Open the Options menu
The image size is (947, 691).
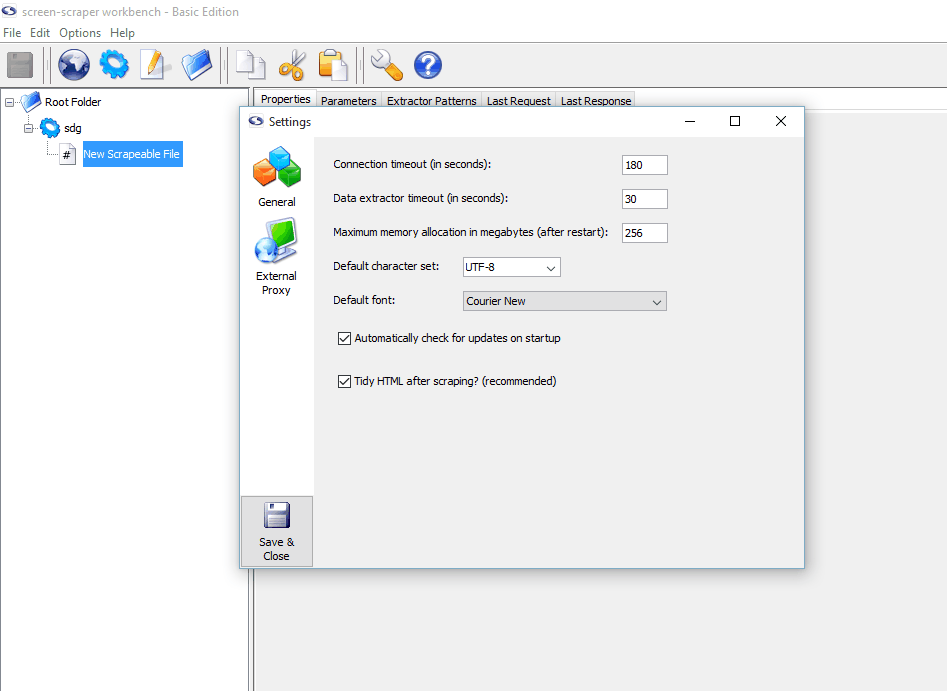pos(80,33)
